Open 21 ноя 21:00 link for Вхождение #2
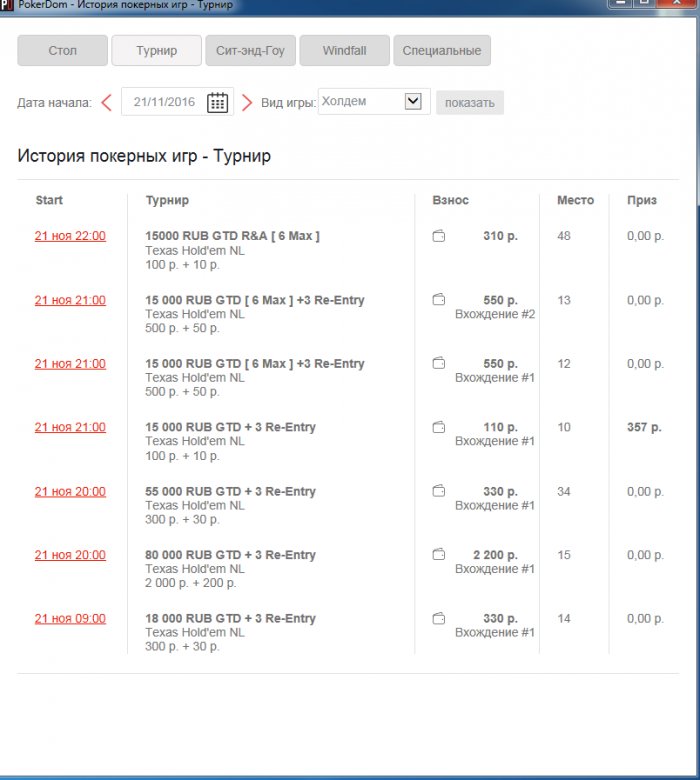Viewport: 700px width, 780px height. [70, 300]
